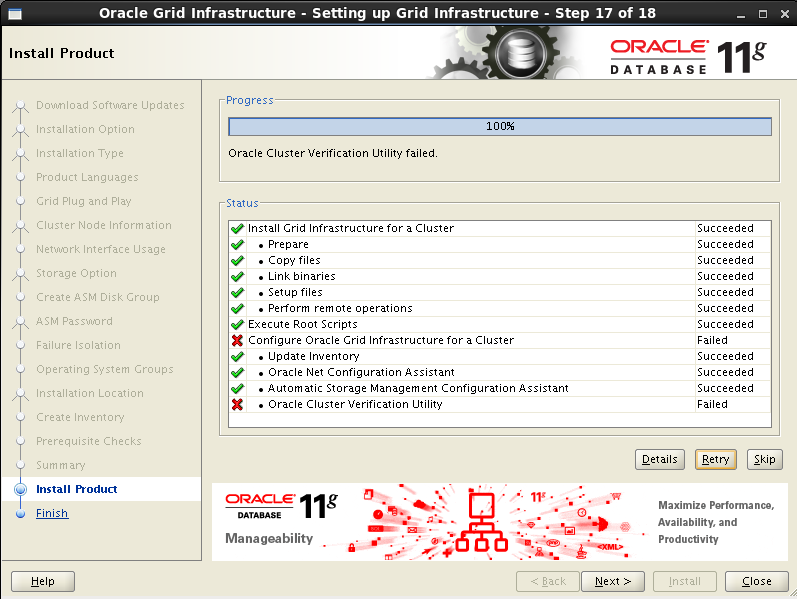Image resolution: width=797 pixels, height=599 pixels.
Task: Click the Prerequisite Checks step
Action: click(89, 441)
